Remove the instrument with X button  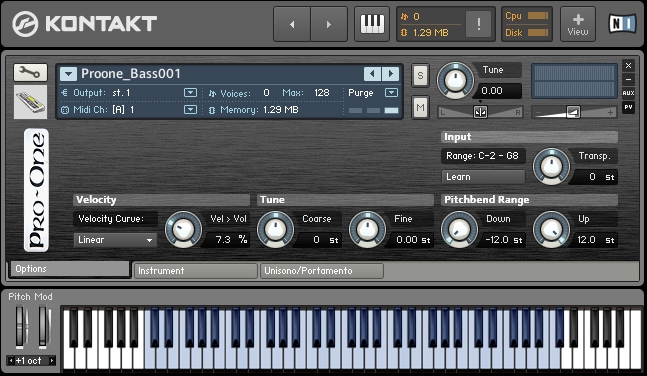628,66
